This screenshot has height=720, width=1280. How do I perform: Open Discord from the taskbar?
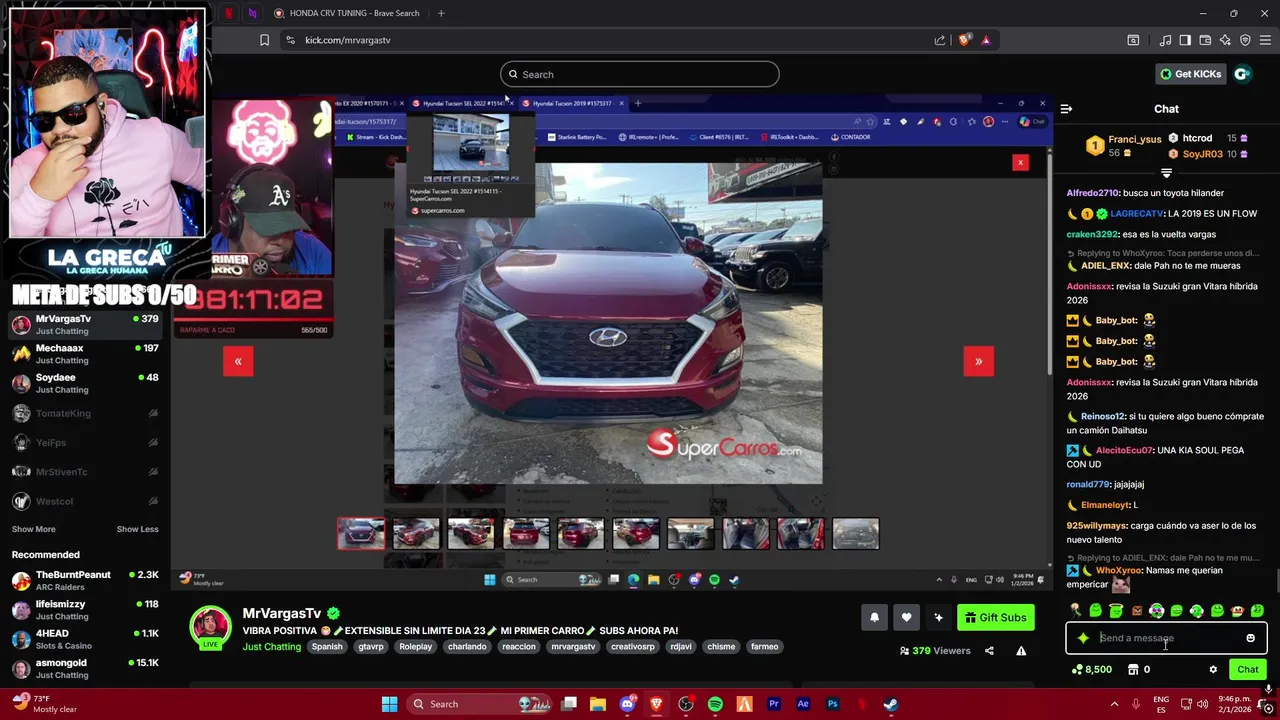(x=627, y=704)
